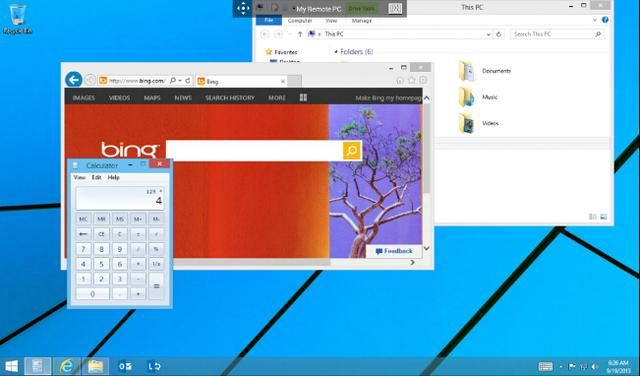640x376 pixels.
Task: Click the IMAGES link in Bing navigation
Action: point(84,98)
